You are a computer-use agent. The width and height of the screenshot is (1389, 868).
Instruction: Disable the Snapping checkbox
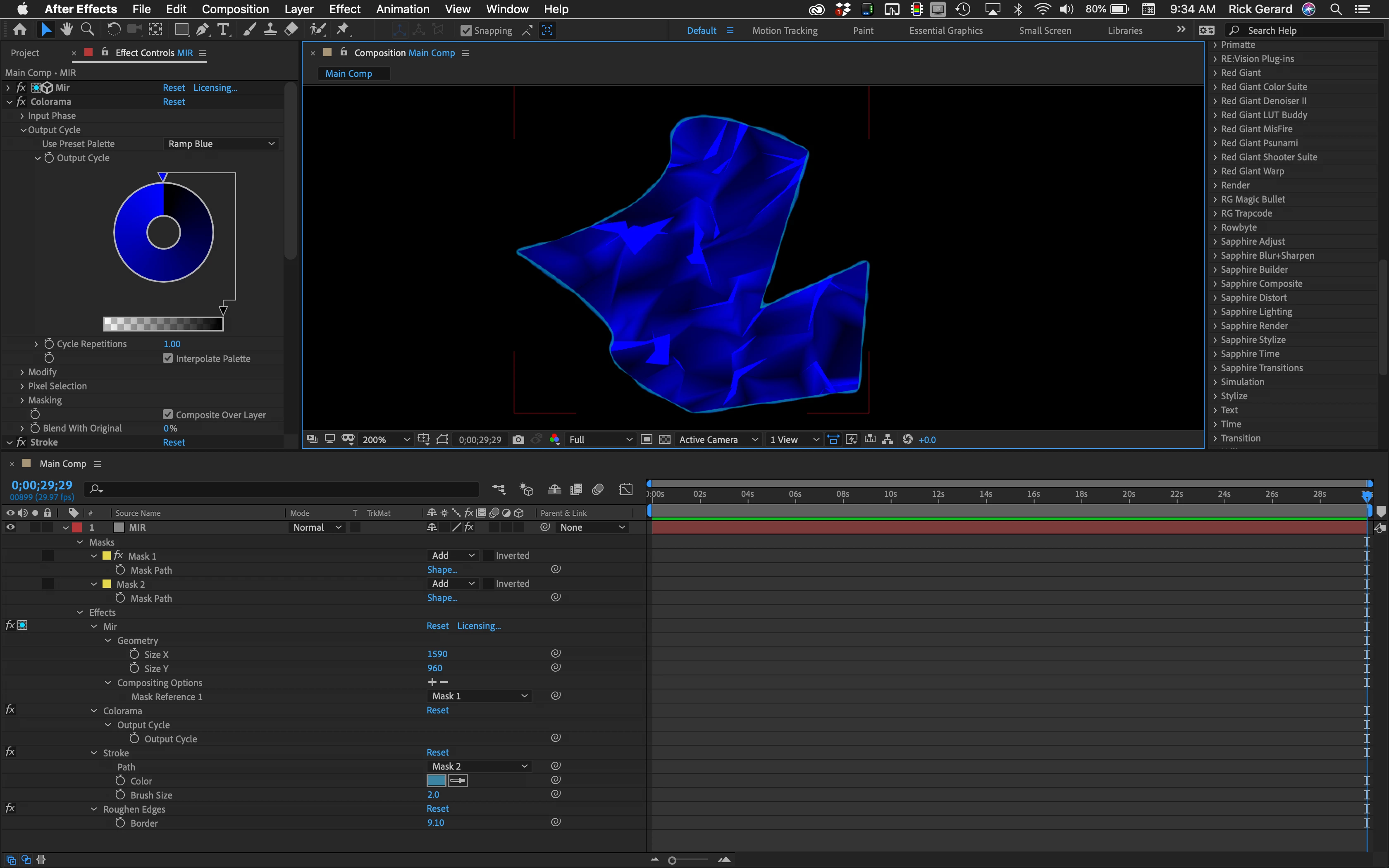[466, 31]
